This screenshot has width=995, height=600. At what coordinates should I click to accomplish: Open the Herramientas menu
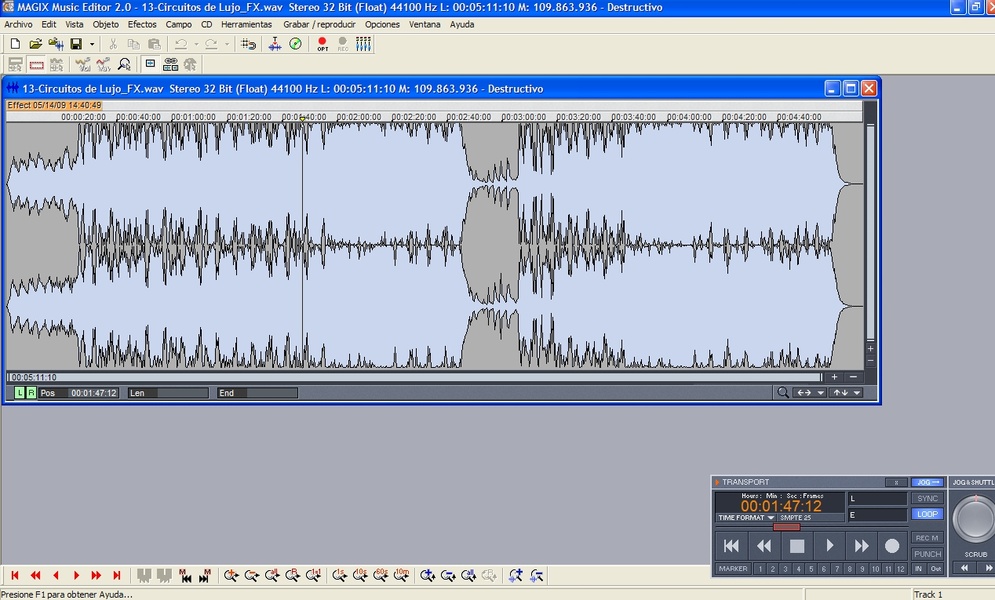click(246, 24)
